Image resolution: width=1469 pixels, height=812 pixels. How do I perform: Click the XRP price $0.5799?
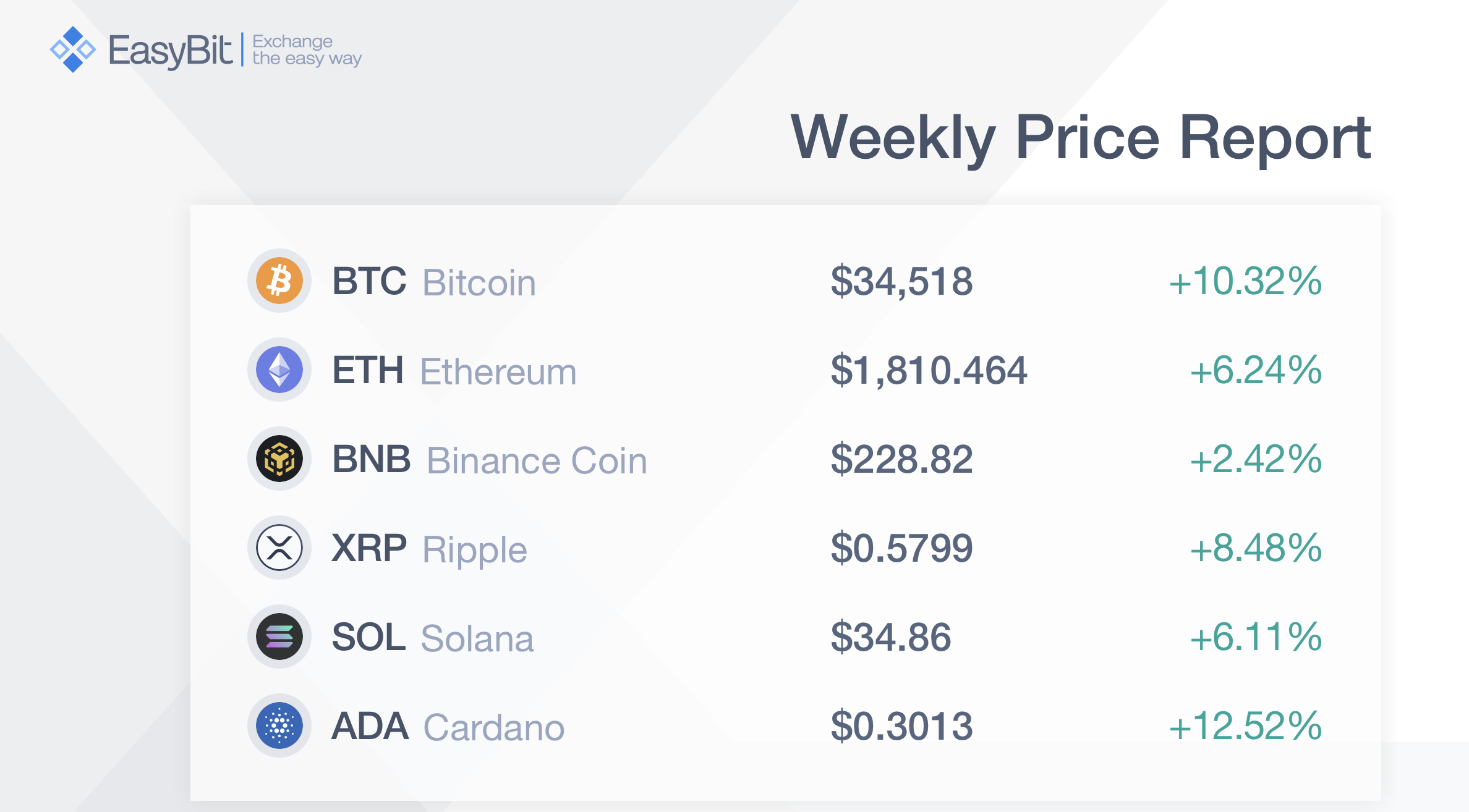click(901, 549)
